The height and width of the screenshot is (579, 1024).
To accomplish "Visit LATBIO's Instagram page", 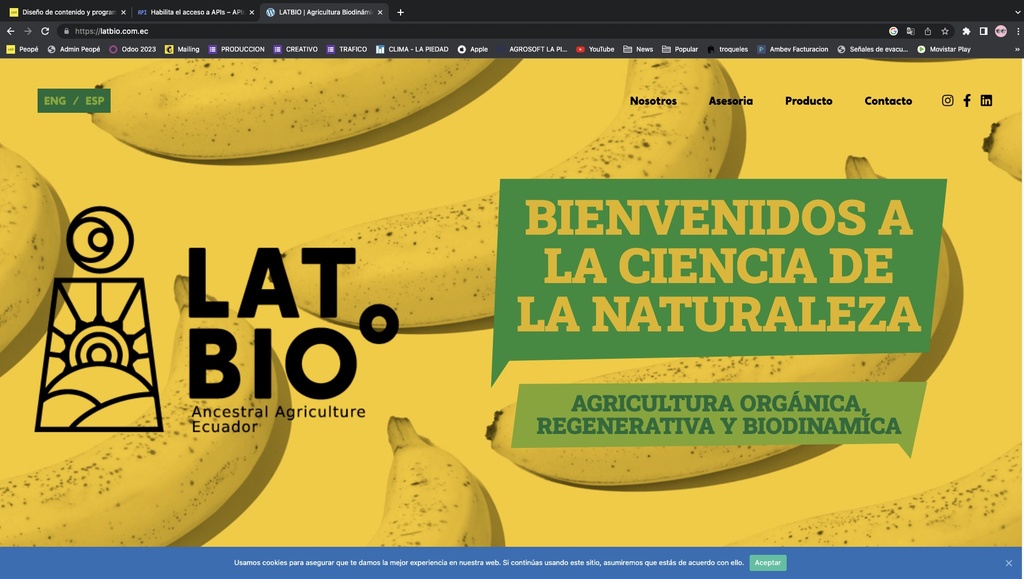I will pos(948,101).
